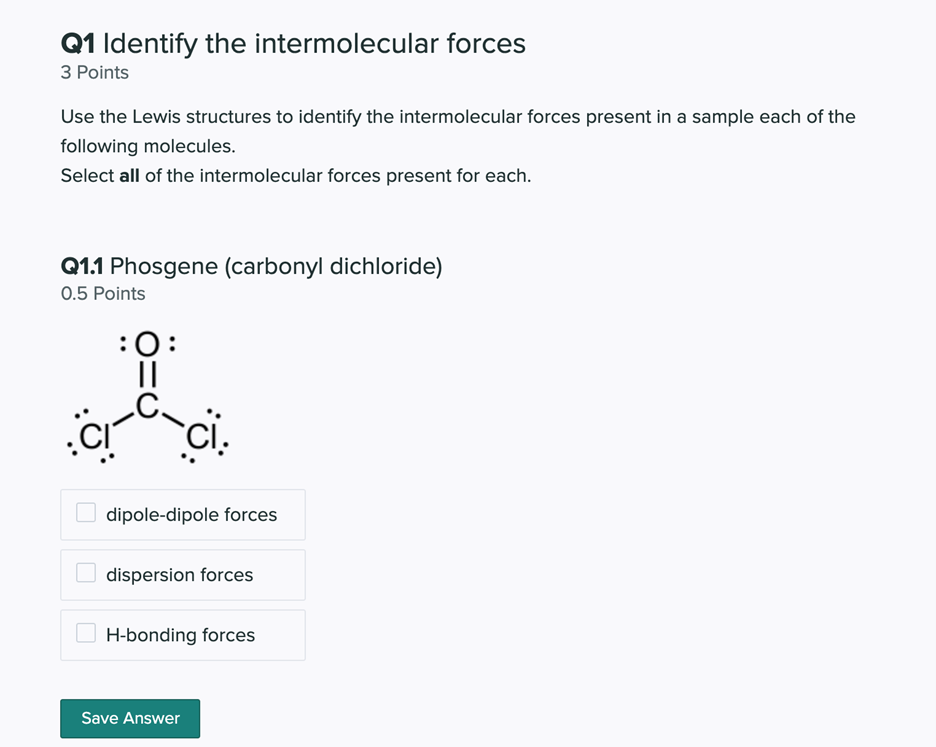Image resolution: width=936 pixels, height=747 pixels.
Task: Check the dipole-dipole forces checkbox
Action: click(85, 512)
